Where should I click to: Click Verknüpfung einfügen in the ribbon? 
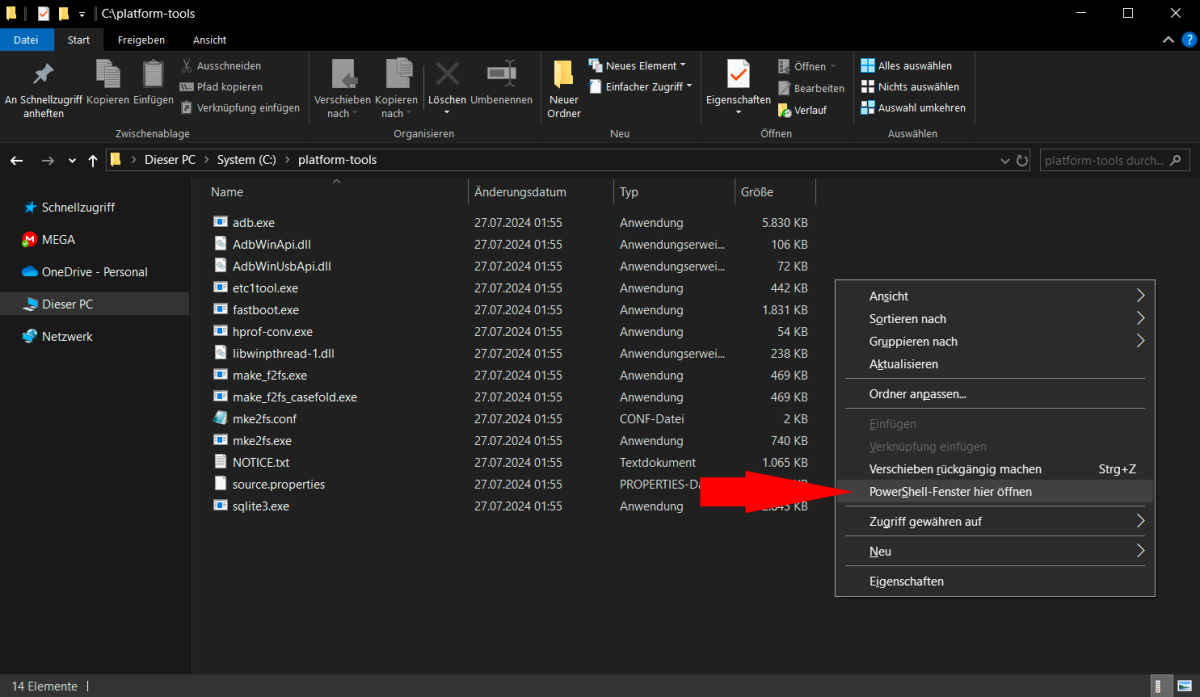point(240,108)
